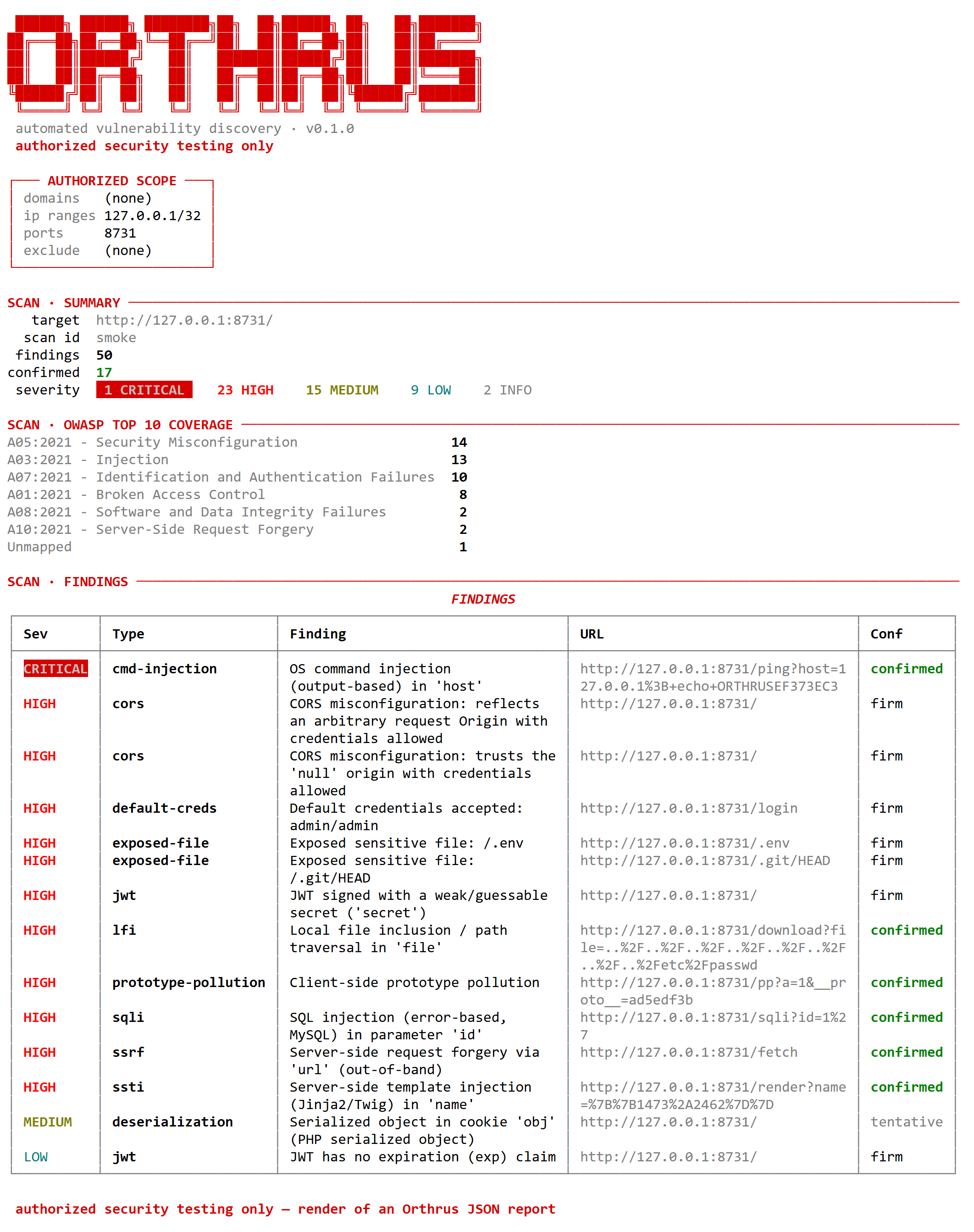Click the ORTHRUS ASCII logo banner

click(244, 63)
